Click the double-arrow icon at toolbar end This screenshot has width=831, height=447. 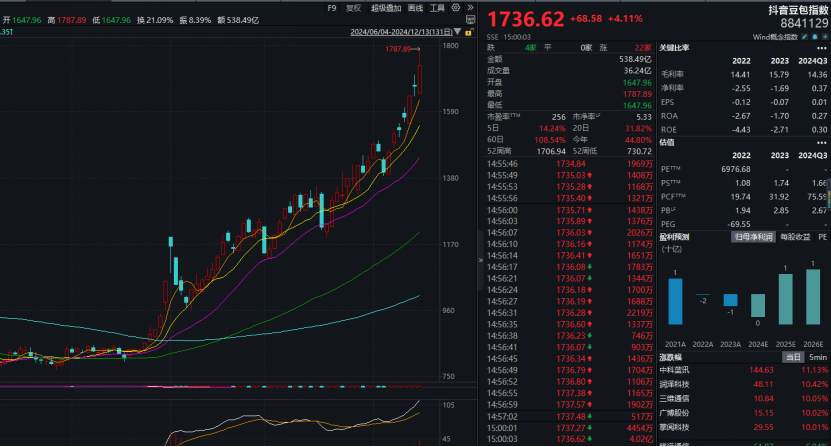472,8
